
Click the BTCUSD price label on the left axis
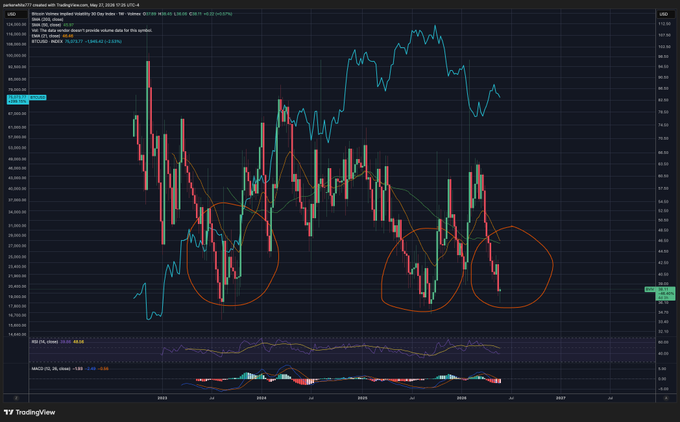point(26,99)
